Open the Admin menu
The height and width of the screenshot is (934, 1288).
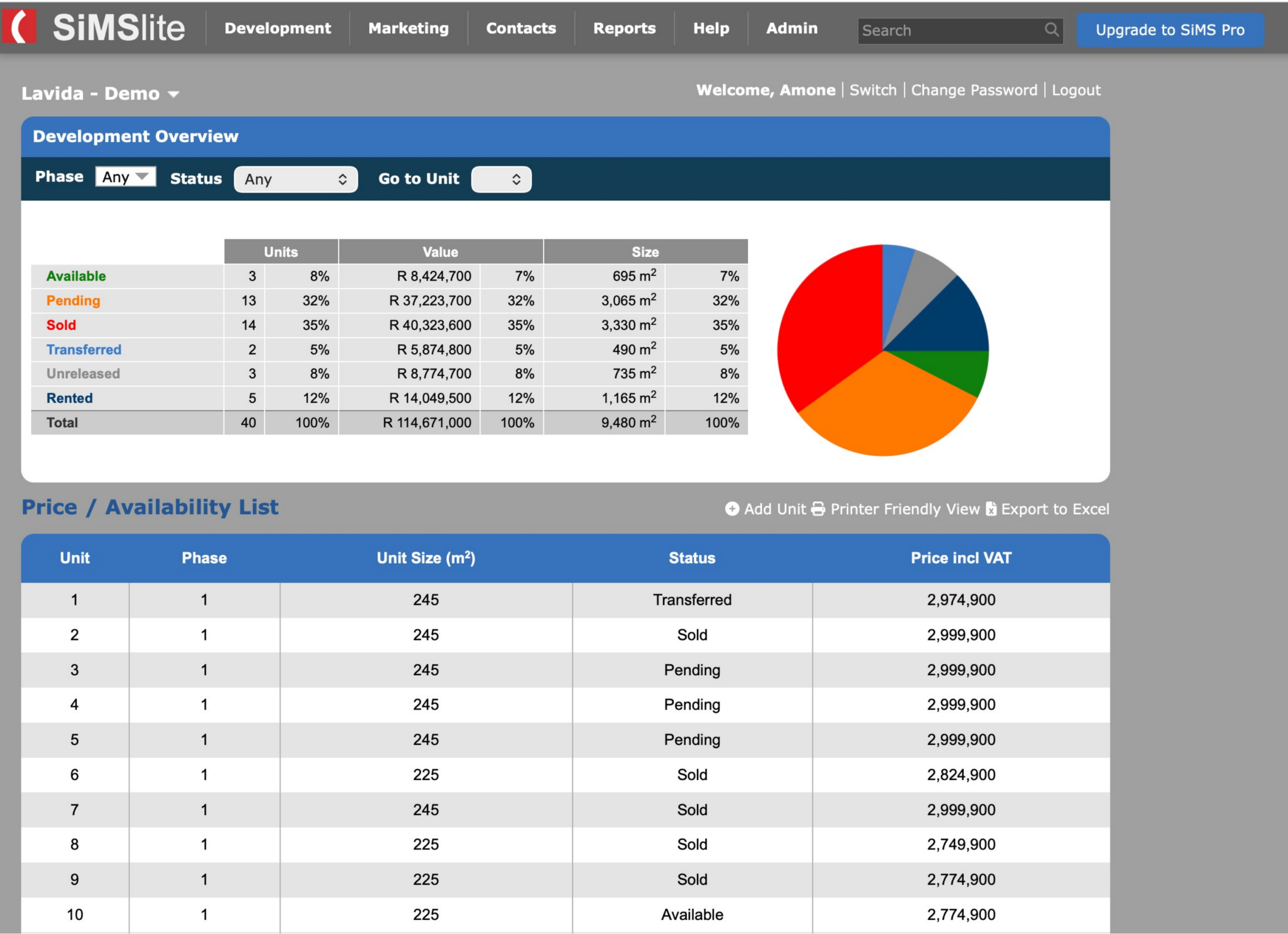pyautogui.click(x=791, y=28)
